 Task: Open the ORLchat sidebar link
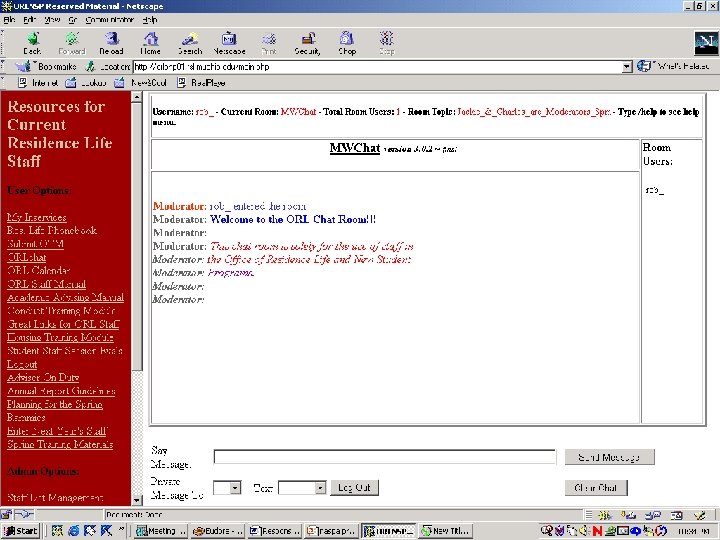click(x=27, y=257)
